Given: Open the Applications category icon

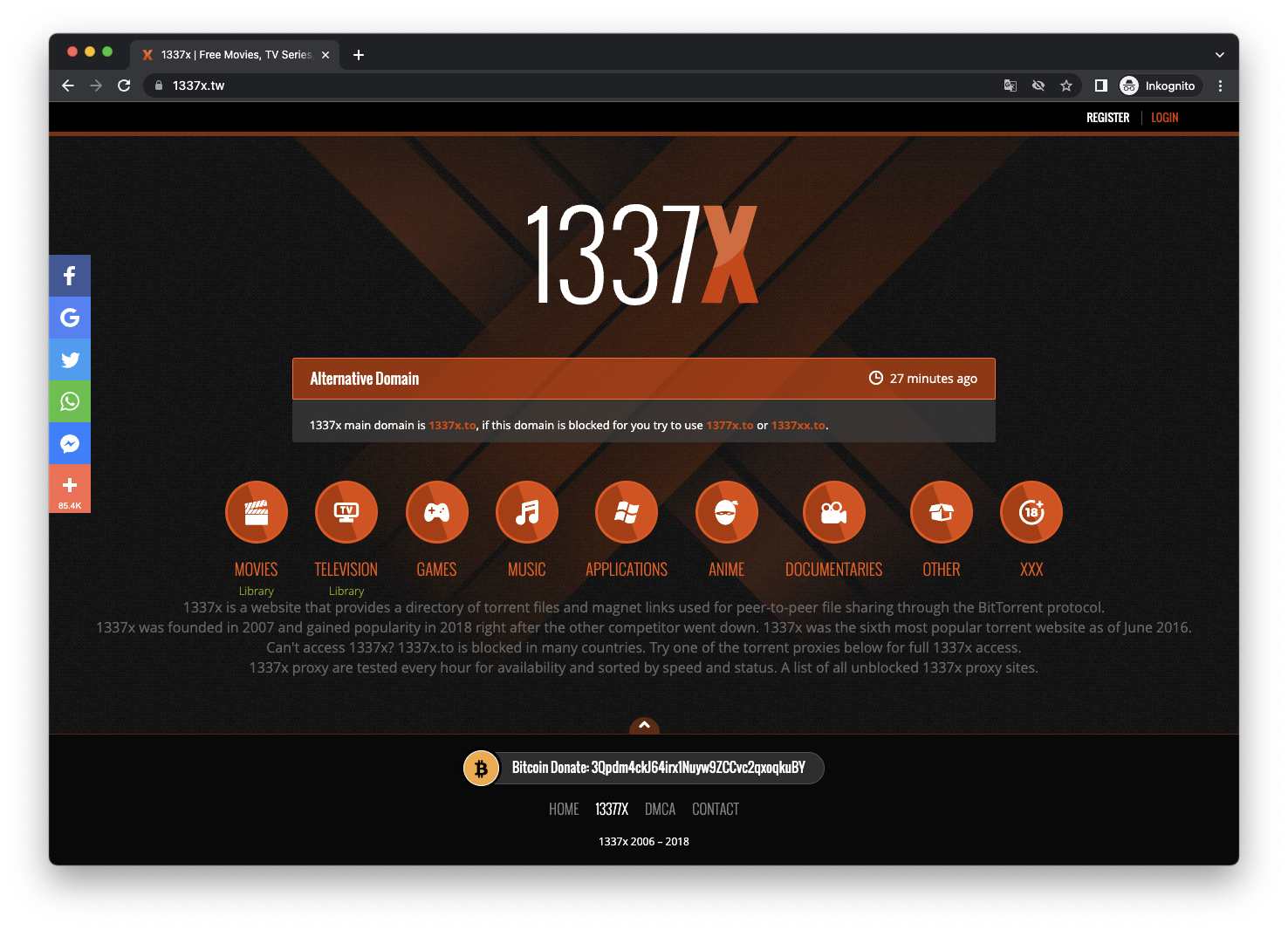Looking at the screenshot, I should (x=627, y=512).
